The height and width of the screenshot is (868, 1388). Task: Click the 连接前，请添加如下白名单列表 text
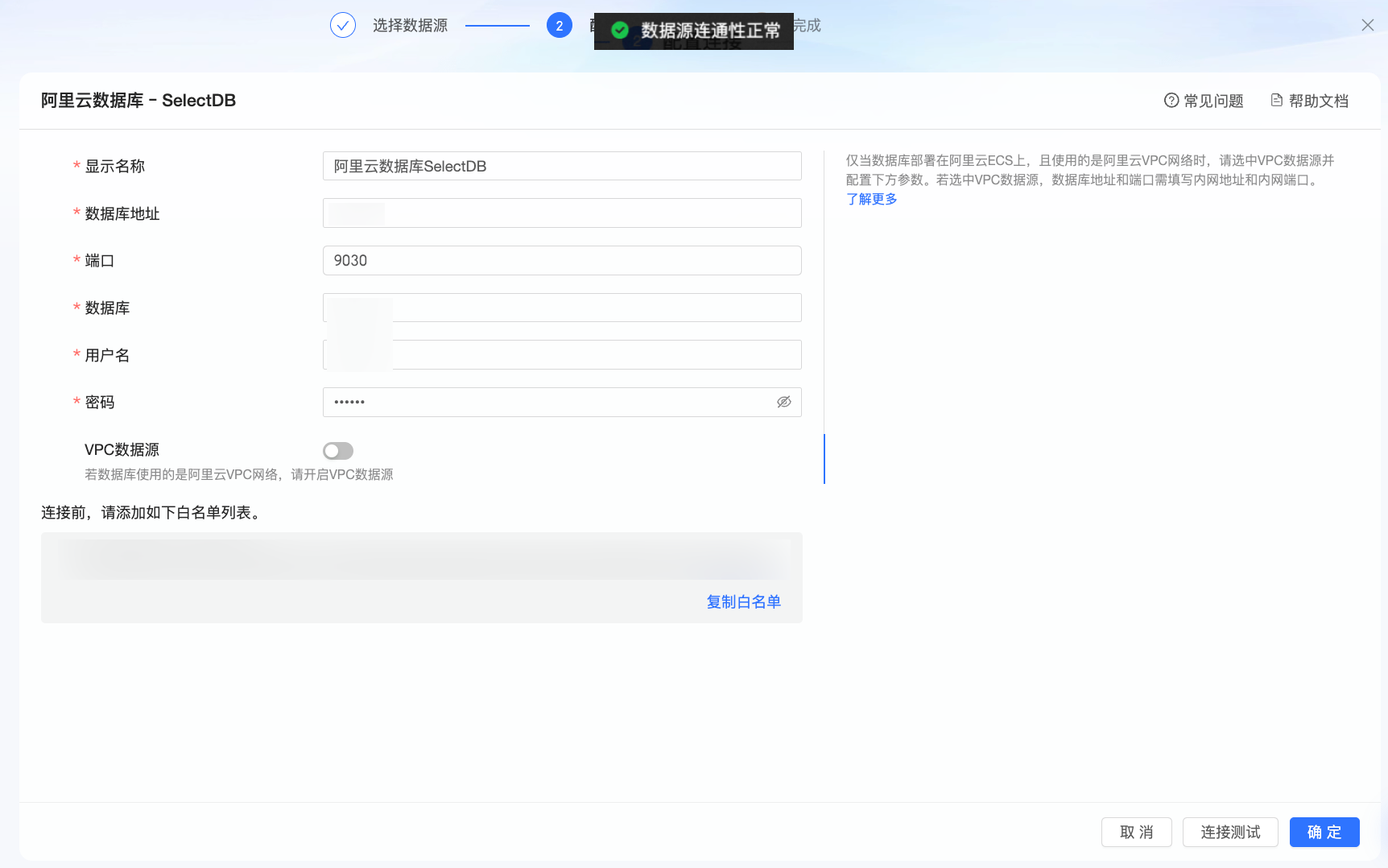(x=154, y=512)
